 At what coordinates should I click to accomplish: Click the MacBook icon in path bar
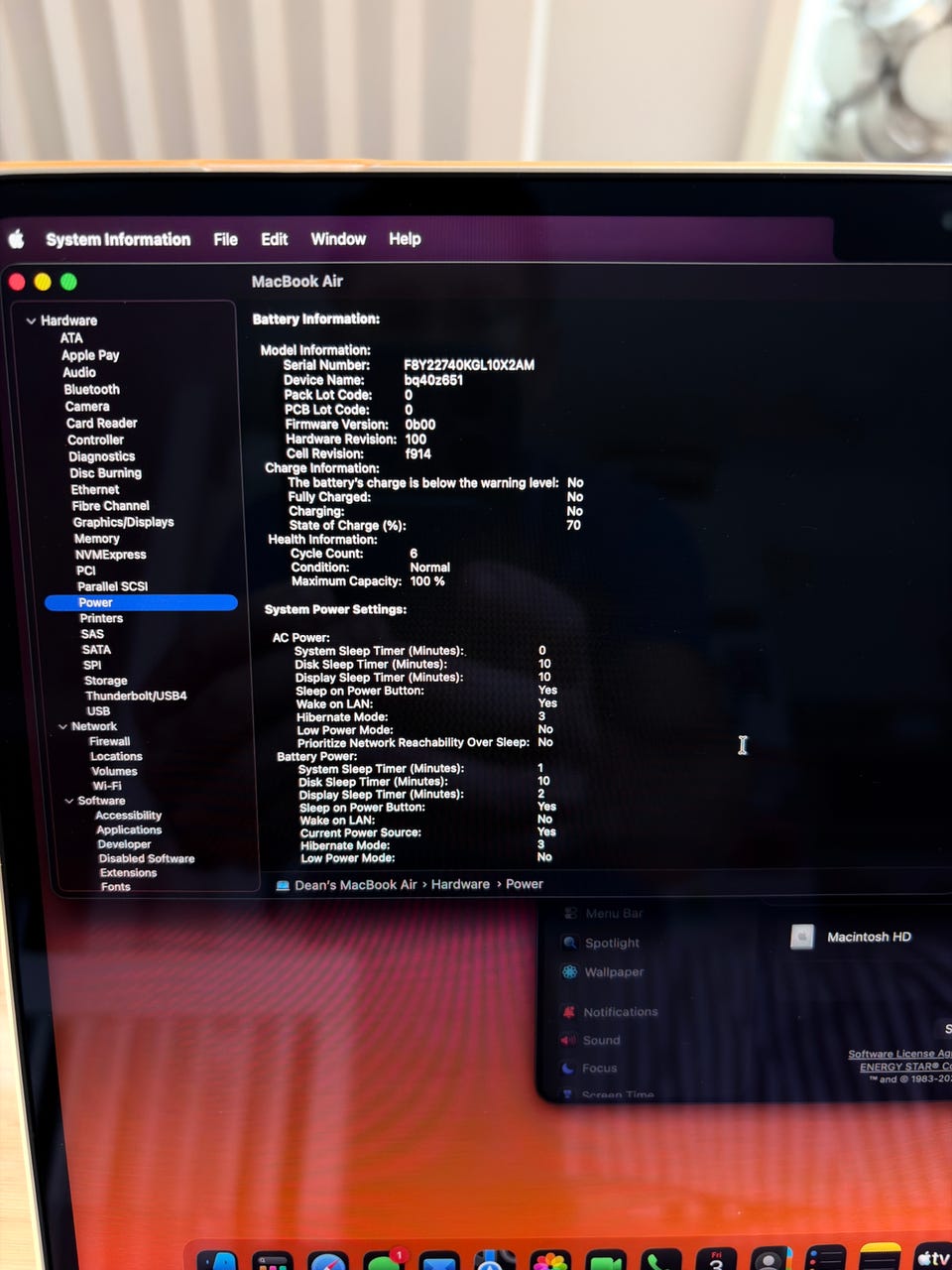tap(283, 885)
